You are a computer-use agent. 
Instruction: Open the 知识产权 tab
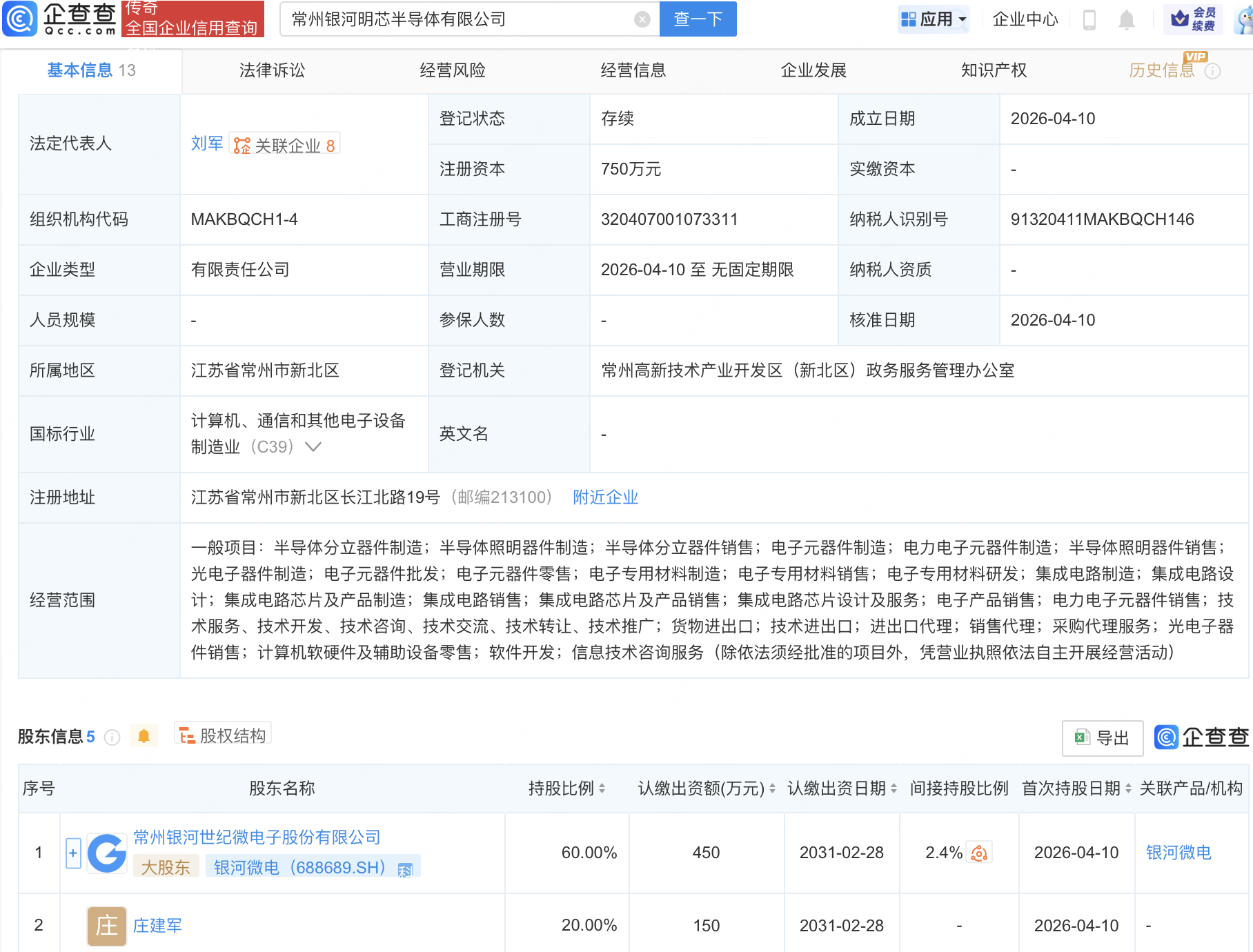click(x=994, y=70)
